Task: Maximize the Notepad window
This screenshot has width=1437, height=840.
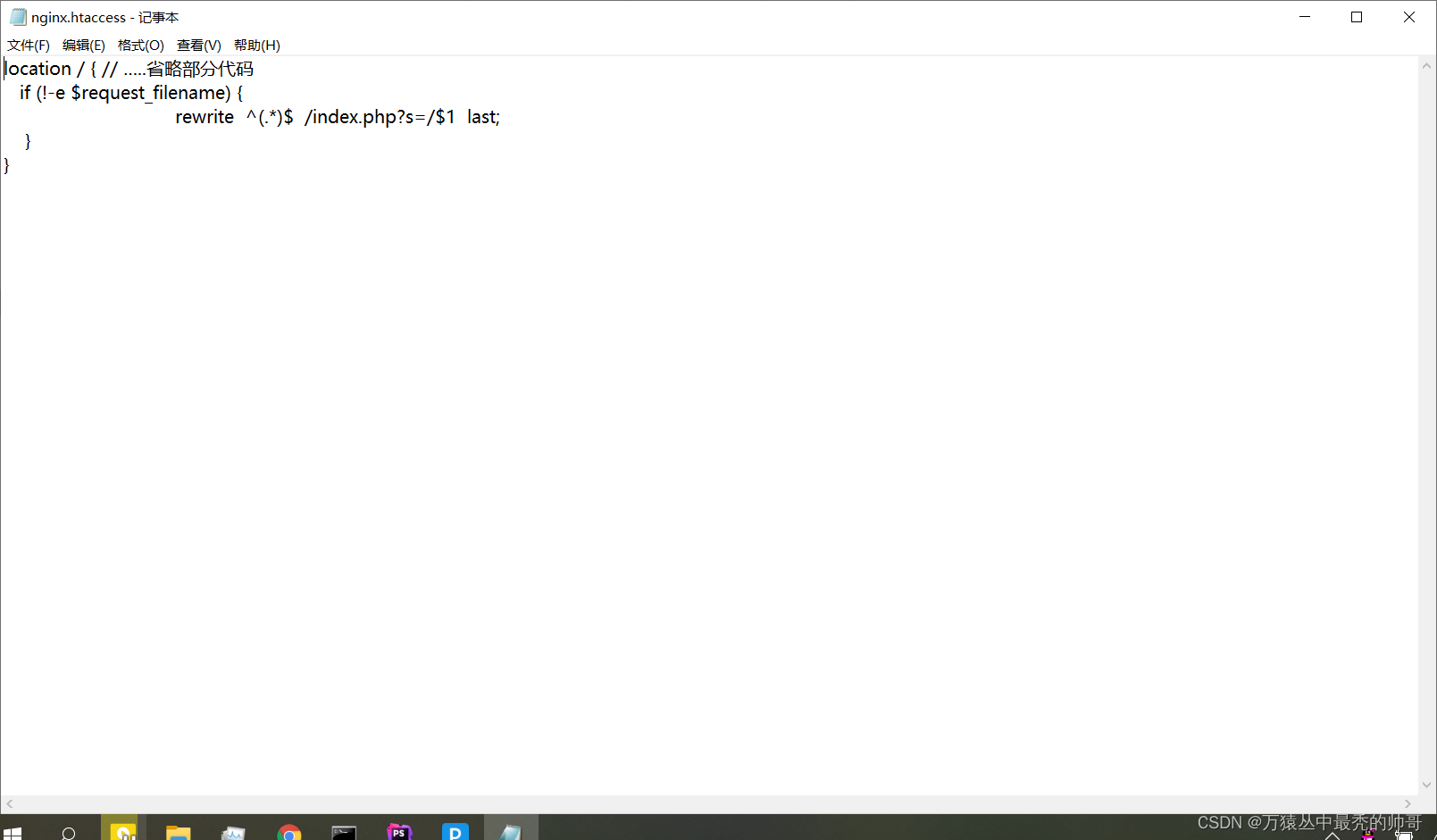Action: click(1357, 17)
